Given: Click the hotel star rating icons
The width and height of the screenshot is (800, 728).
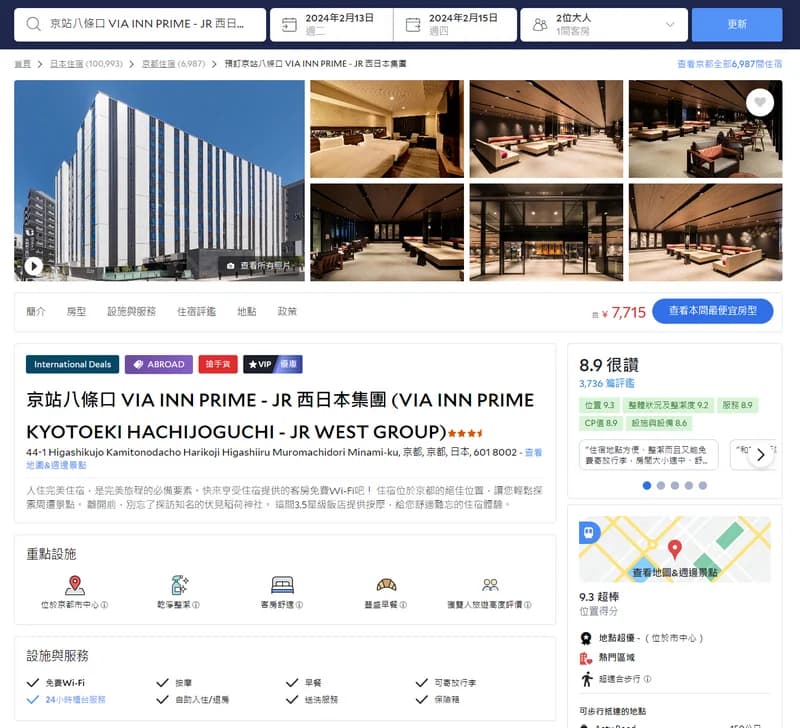Looking at the screenshot, I should [465, 434].
